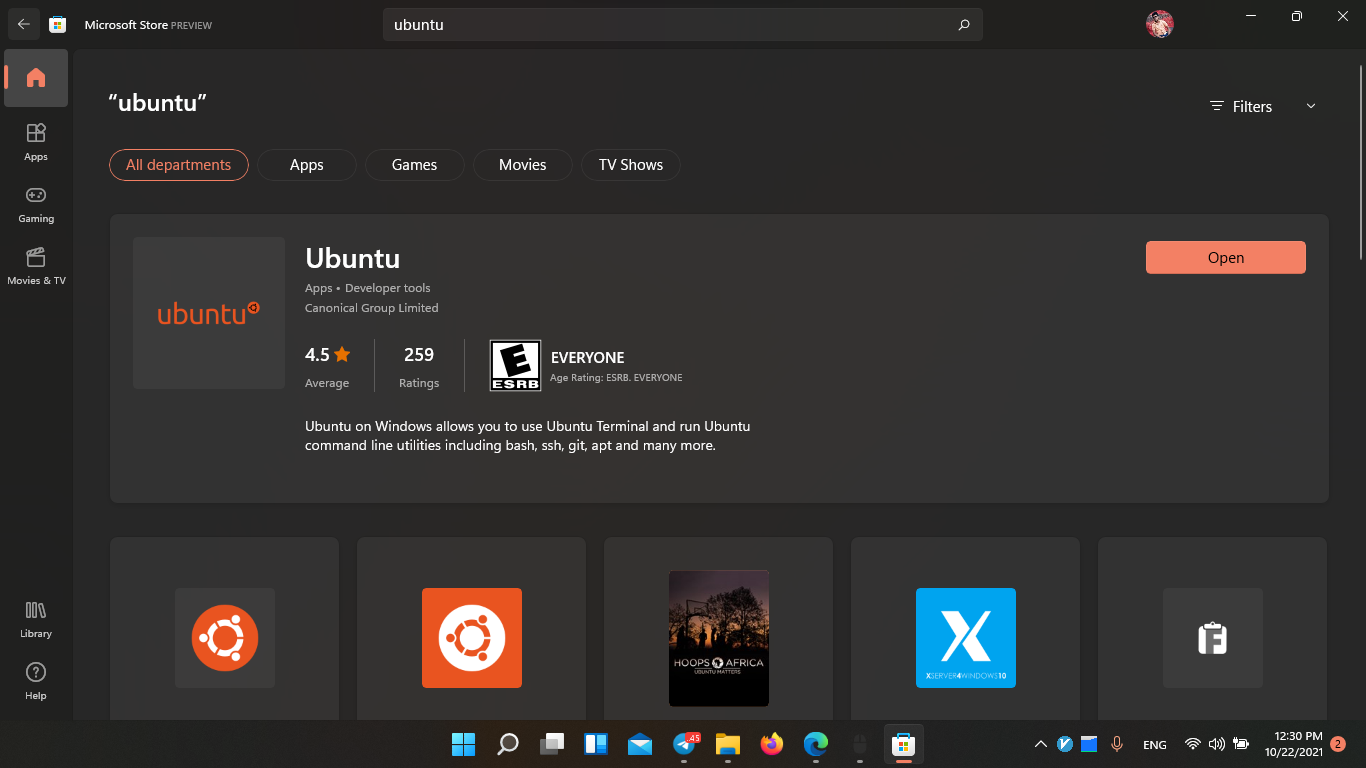The height and width of the screenshot is (768, 1366).
Task: Open Widgets from the taskbar
Action: click(x=596, y=744)
